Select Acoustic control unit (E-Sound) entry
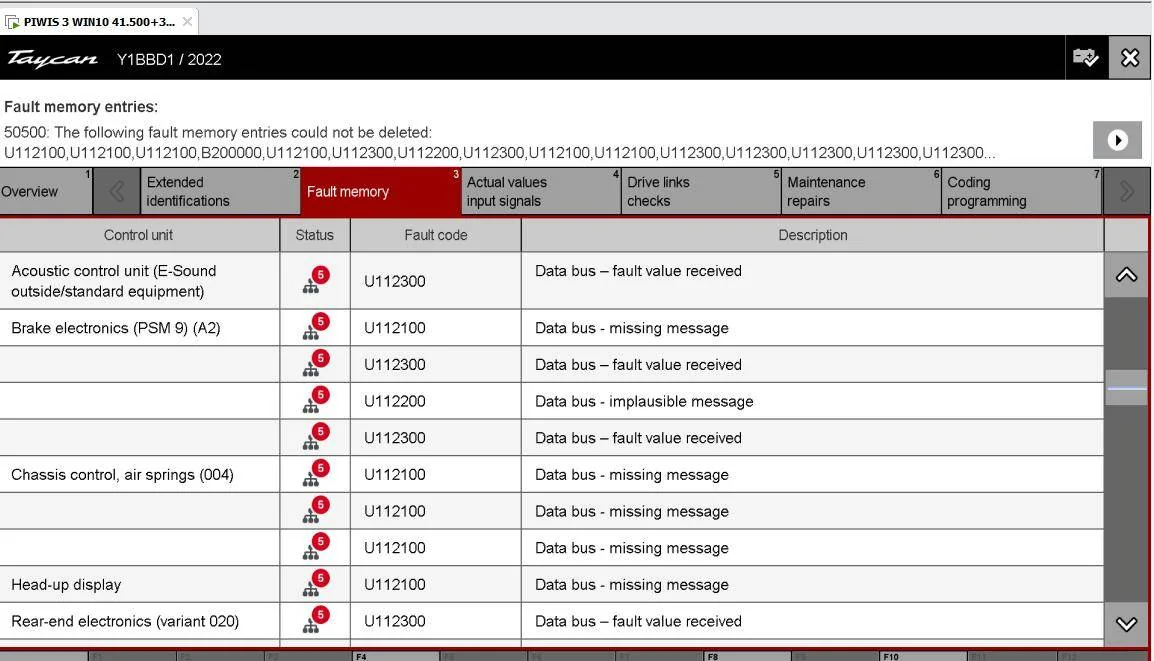The width and height of the screenshot is (1154, 661). tap(114, 281)
